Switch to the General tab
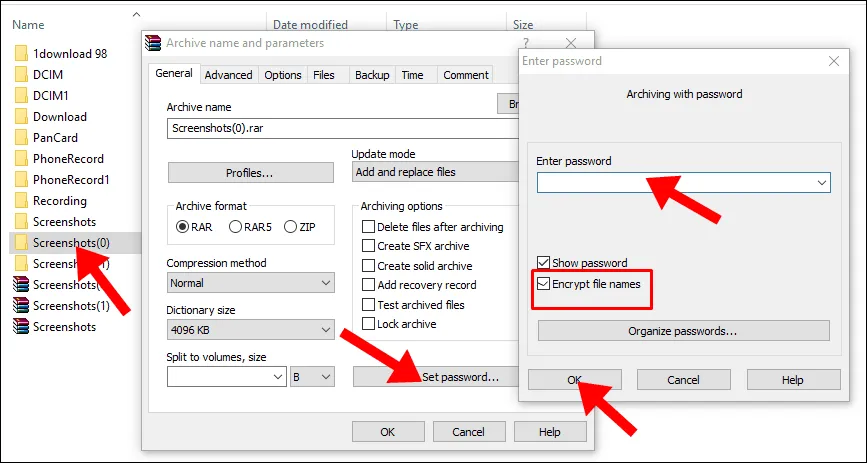867x463 pixels. [174, 73]
